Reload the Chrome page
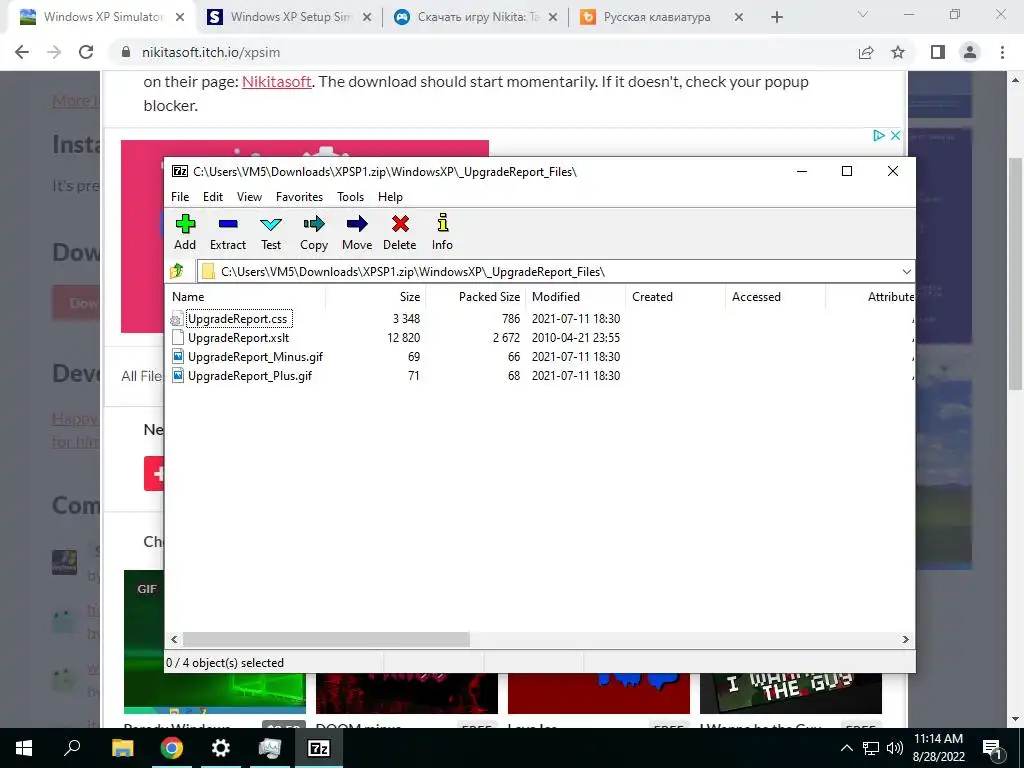The width and height of the screenshot is (1024, 768). 86,52
